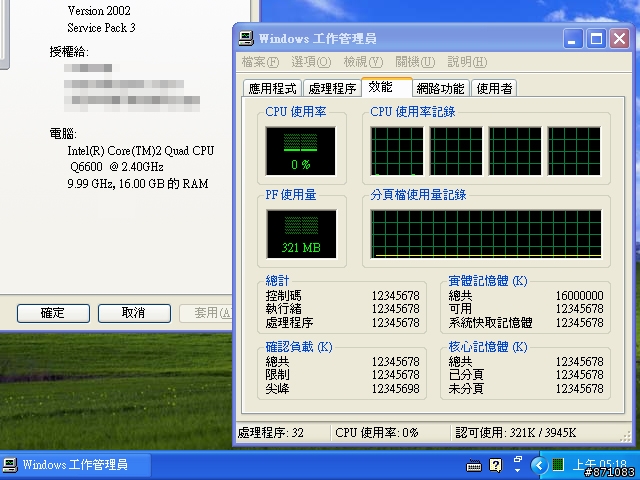Click 認可使用: 321K / 3945K in status bar
The height and width of the screenshot is (480, 640).
coord(516,433)
